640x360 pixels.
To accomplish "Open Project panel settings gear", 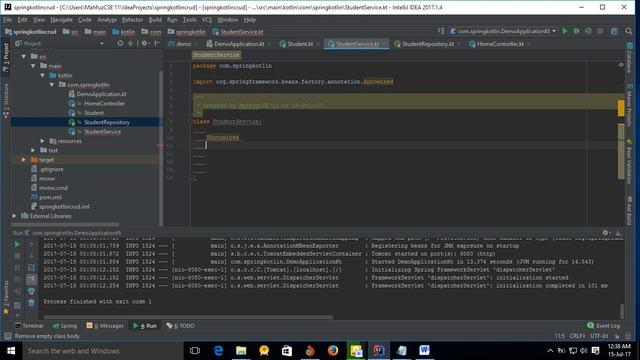I will 144,43.
